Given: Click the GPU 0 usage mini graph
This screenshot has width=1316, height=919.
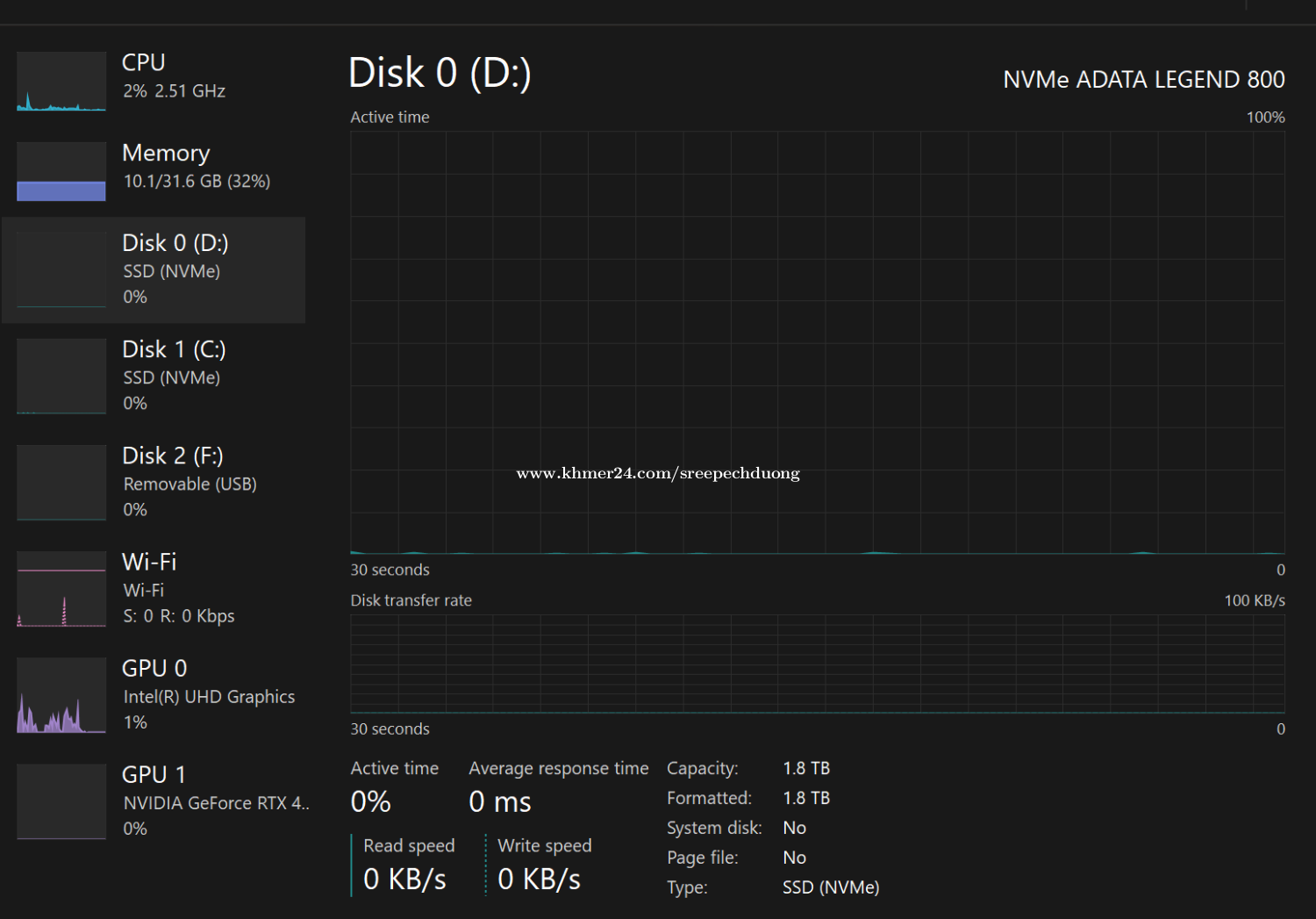Looking at the screenshot, I should (61, 695).
